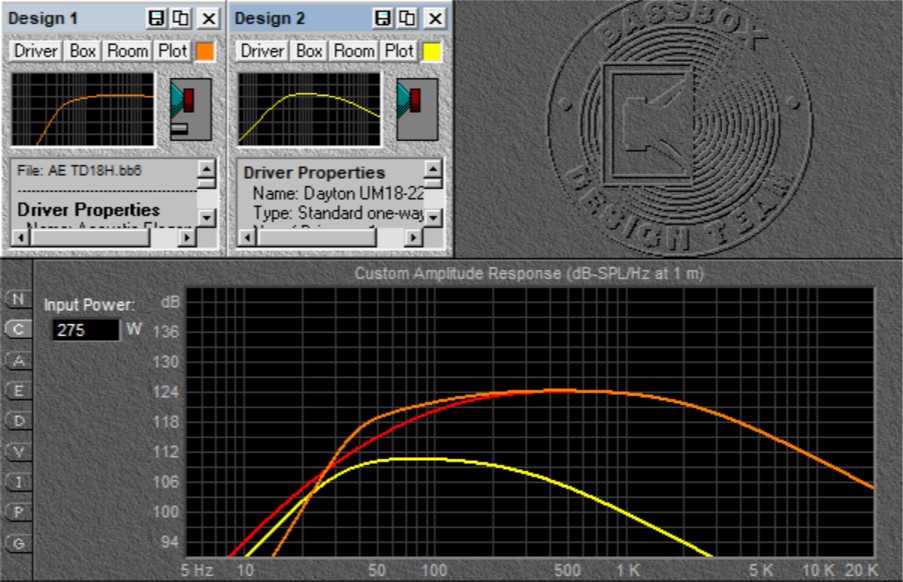This screenshot has width=903, height=582.
Task: Switch to the E graph button
Action: pos(17,390)
